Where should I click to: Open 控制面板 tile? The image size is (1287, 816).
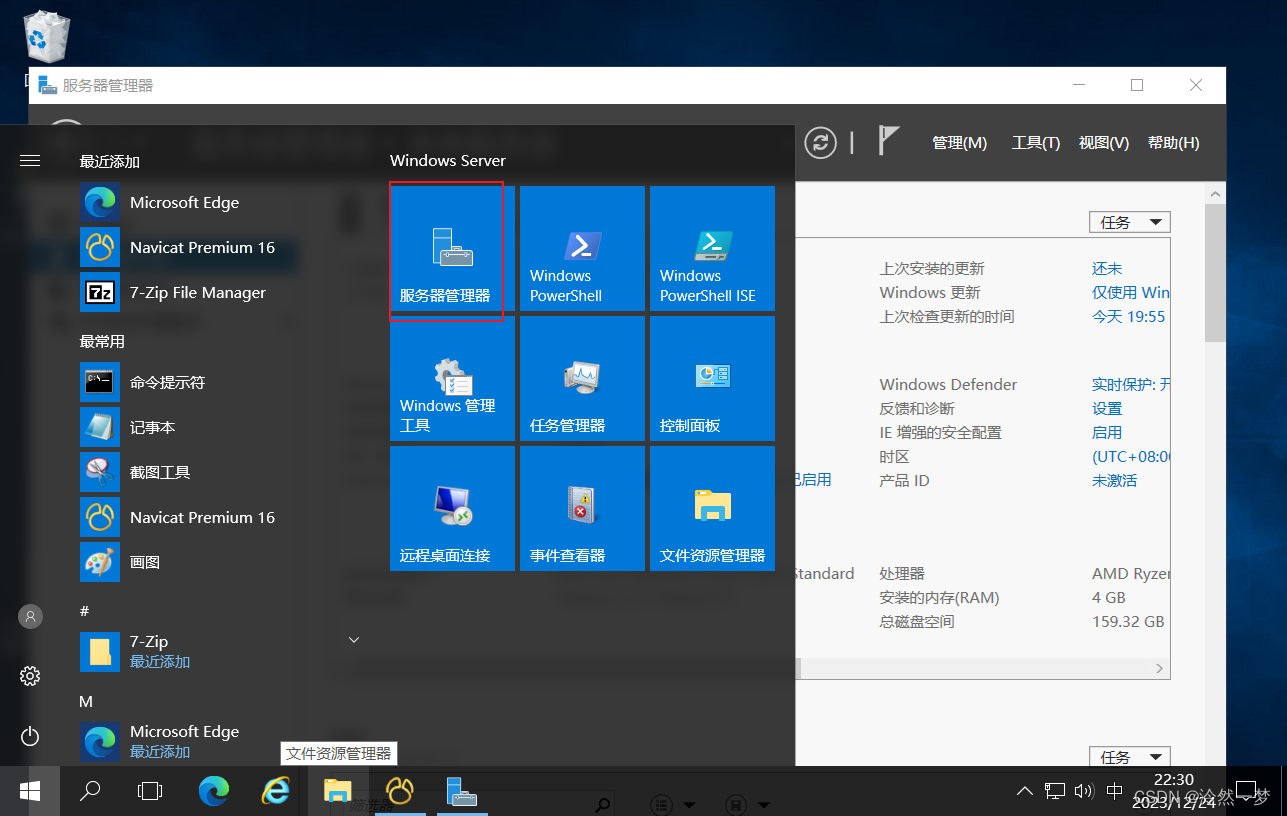[712, 378]
